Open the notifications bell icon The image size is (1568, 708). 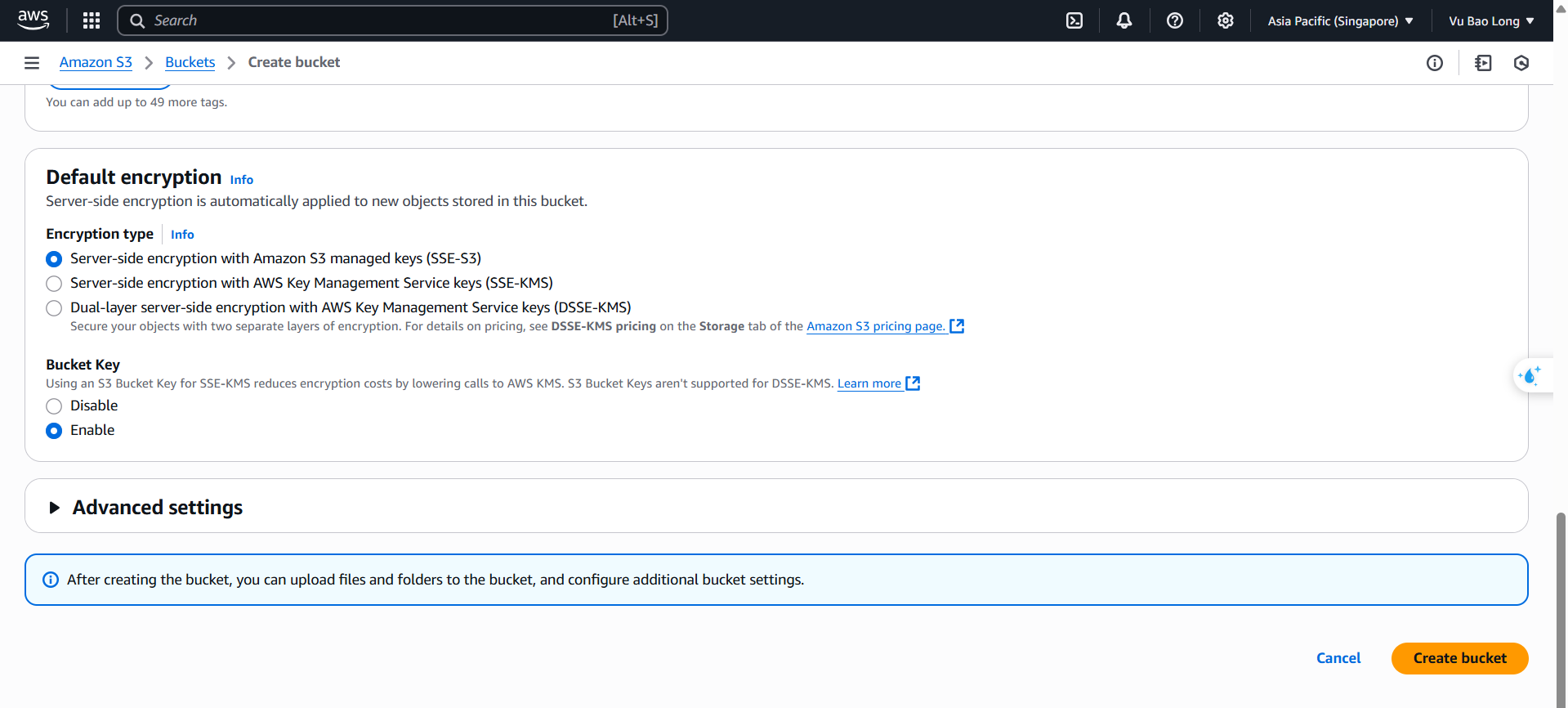1124,20
